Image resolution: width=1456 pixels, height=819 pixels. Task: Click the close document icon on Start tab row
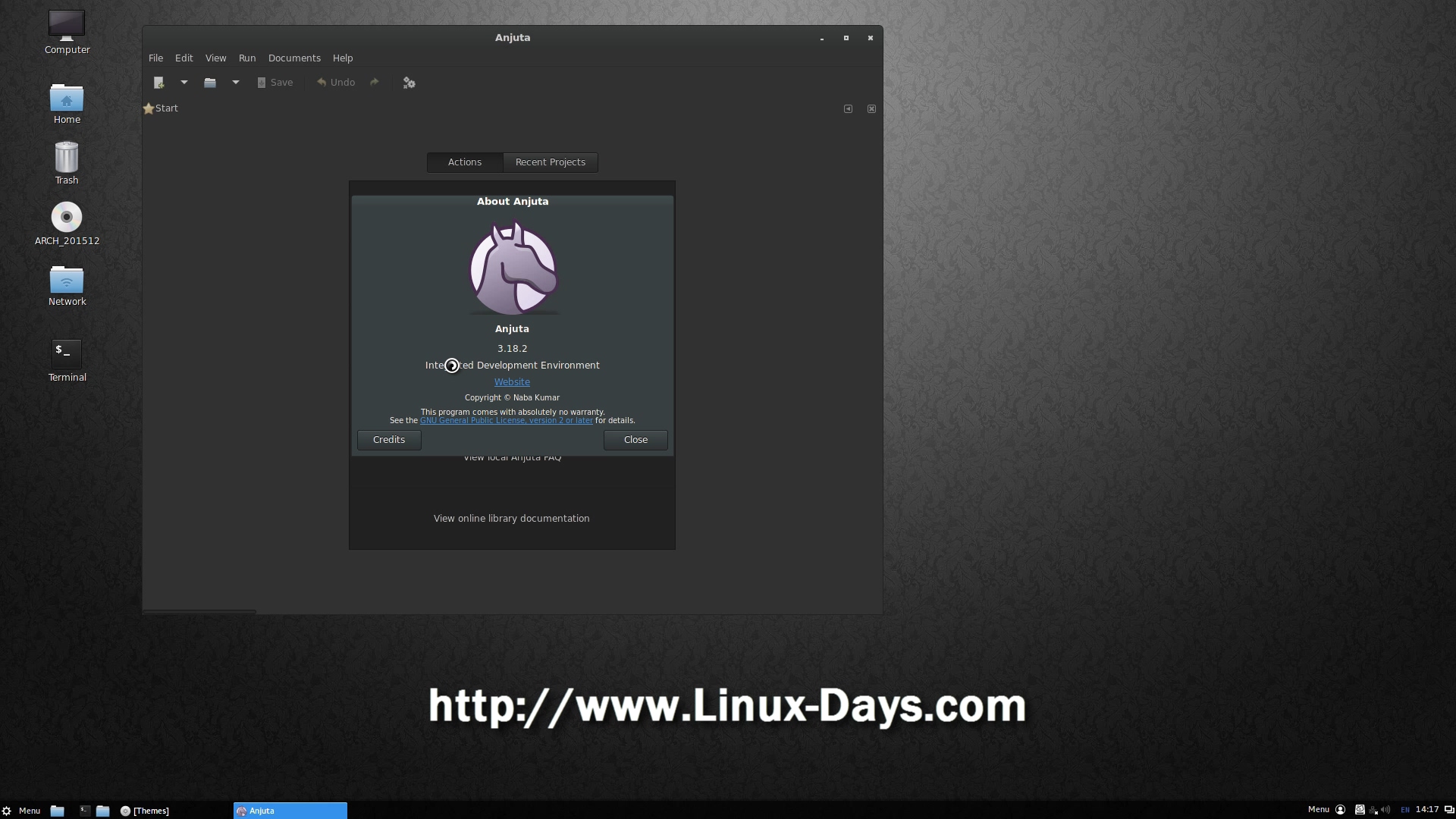click(871, 108)
